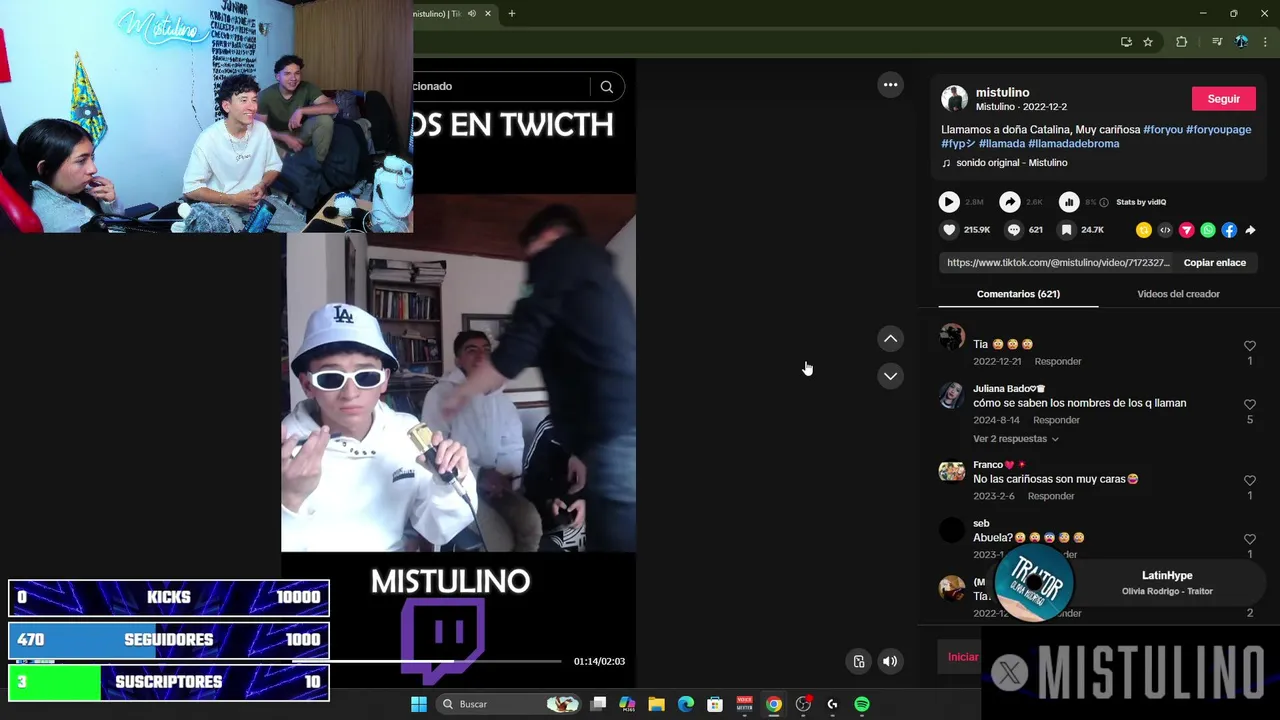Open comments via the speech bubble icon
Image resolution: width=1280 pixels, height=720 pixels.
[x=1014, y=230]
